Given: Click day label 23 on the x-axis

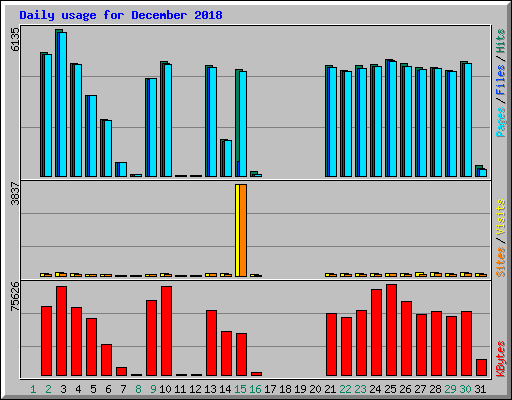Looking at the screenshot, I should (x=360, y=389).
